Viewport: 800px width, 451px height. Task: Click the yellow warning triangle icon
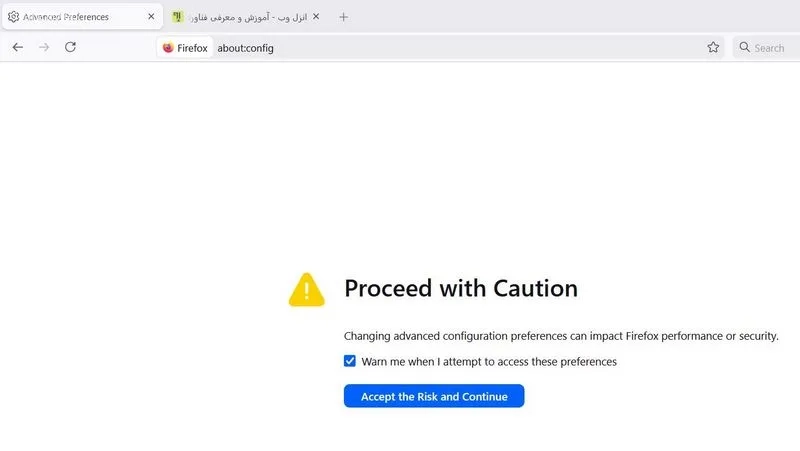[307, 290]
